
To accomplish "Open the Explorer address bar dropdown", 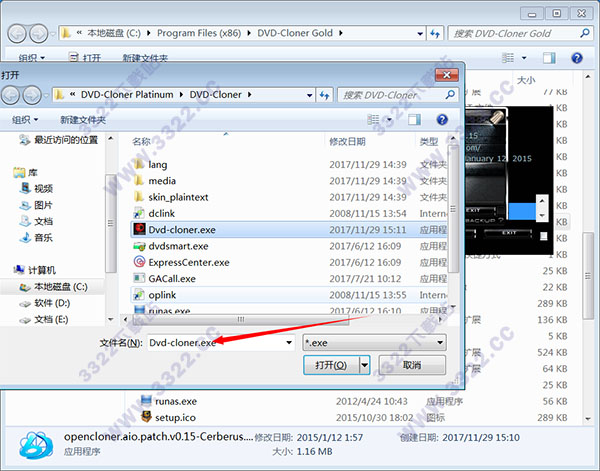I will click(x=420, y=34).
